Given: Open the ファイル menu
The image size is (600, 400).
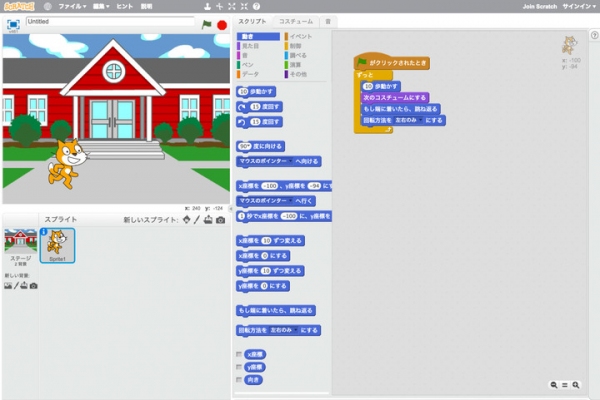Looking at the screenshot, I should tap(72, 6).
